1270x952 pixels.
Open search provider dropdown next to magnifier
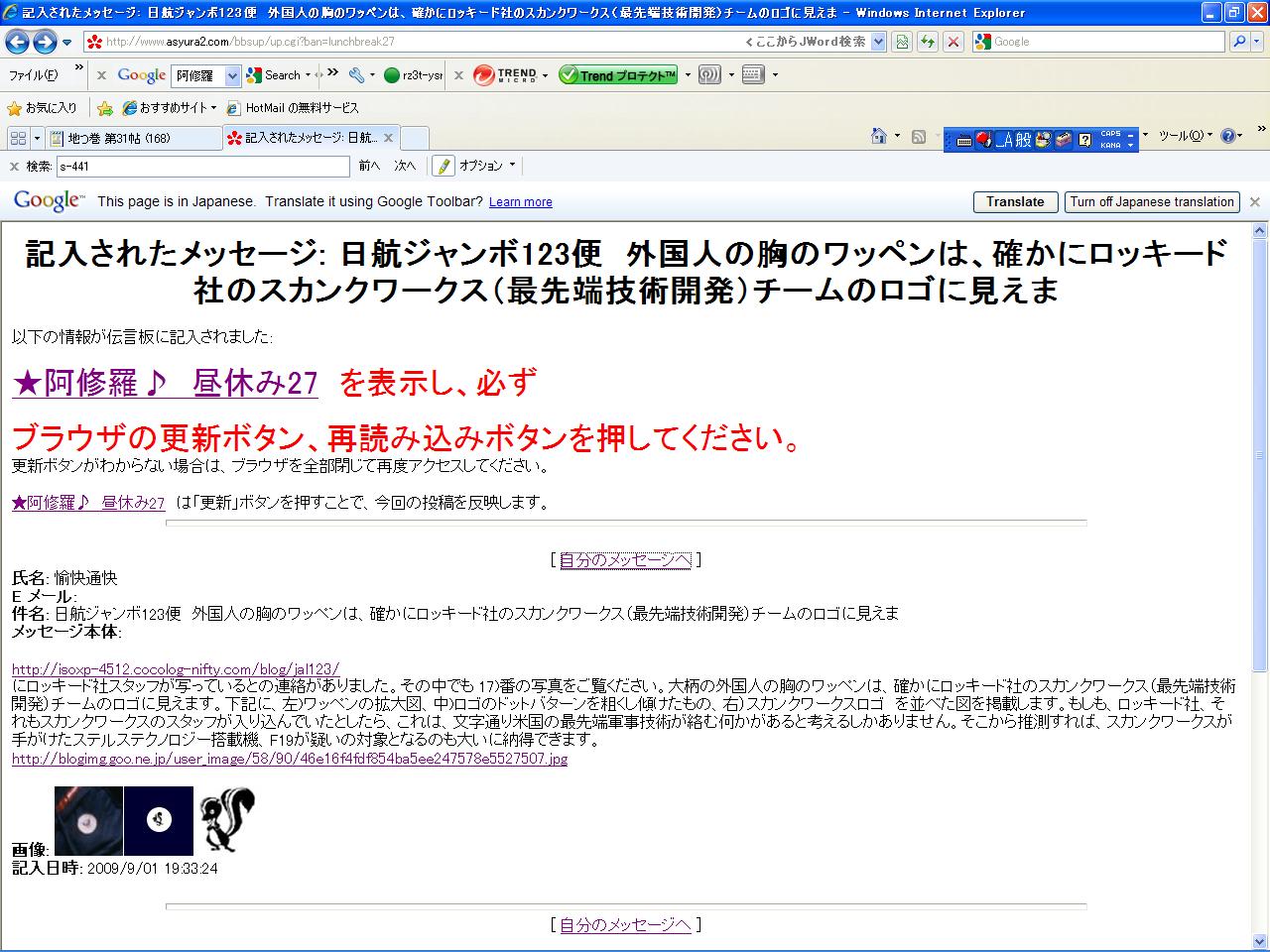pyautogui.click(x=1258, y=42)
